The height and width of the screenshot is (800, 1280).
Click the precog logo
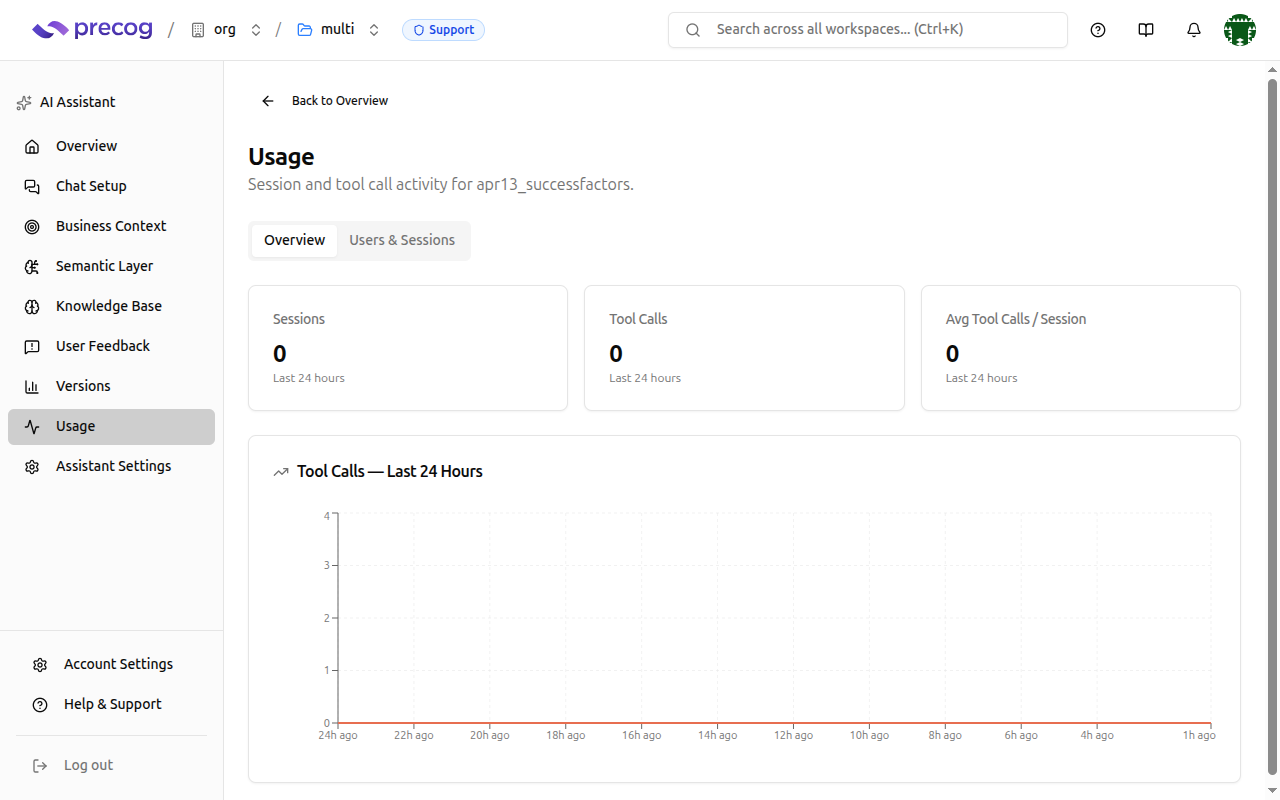(92, 30)
